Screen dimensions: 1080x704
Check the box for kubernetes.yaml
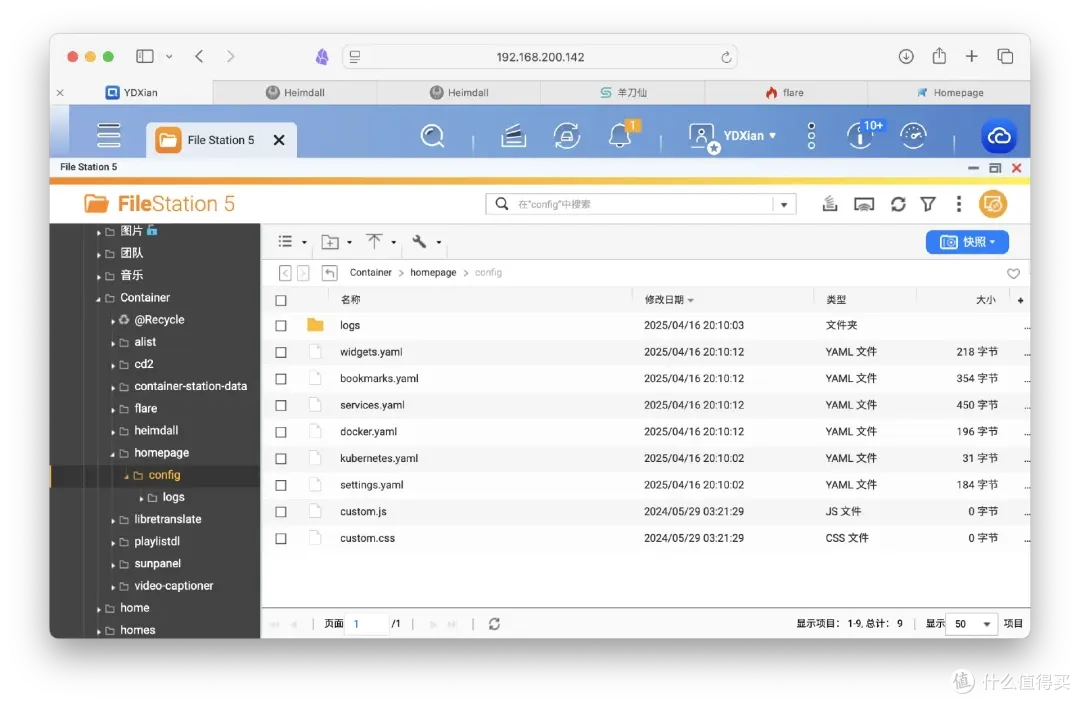pyautogui.click(x=281, y=459)
